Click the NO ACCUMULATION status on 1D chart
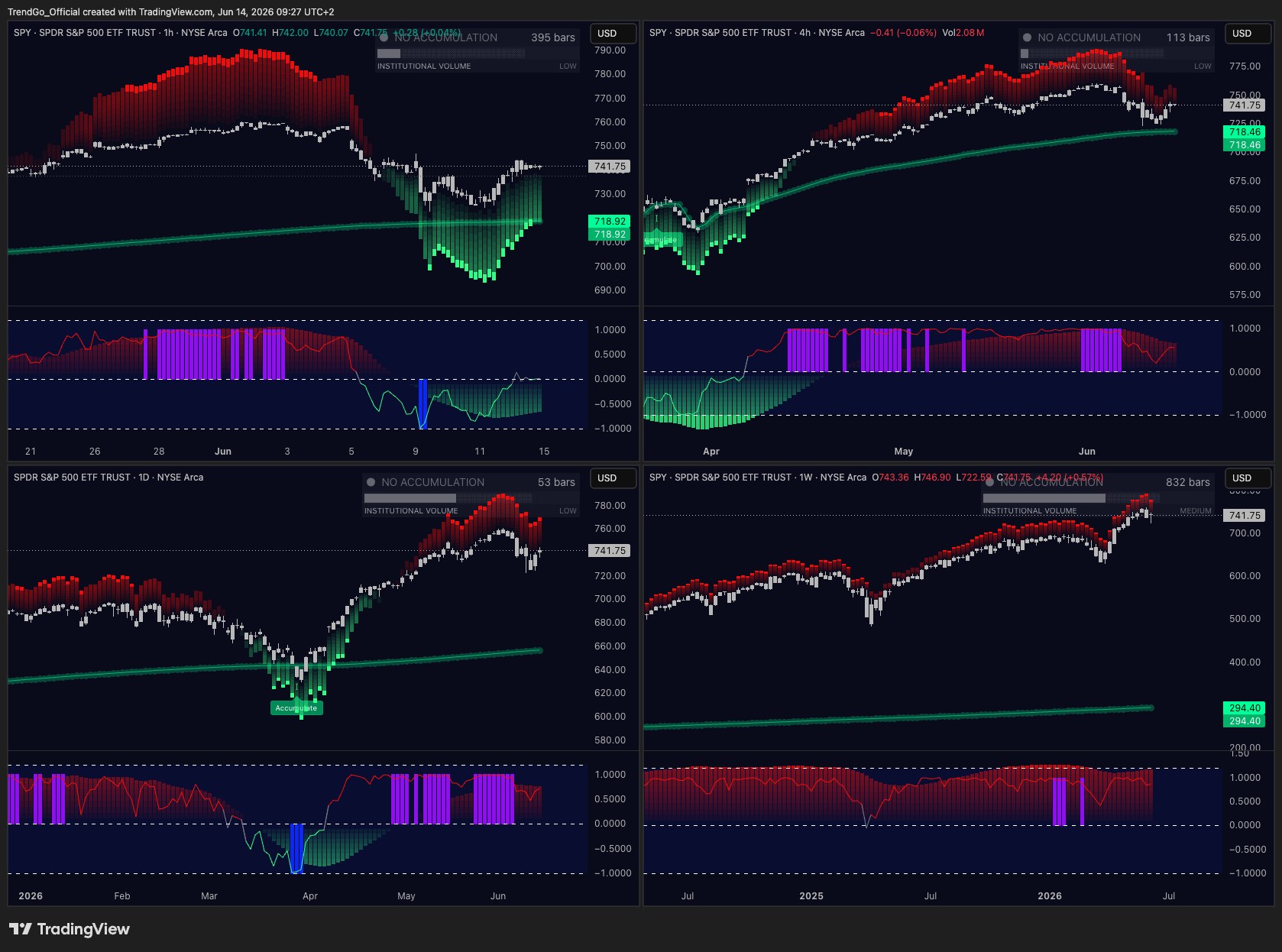 click(x=433, y=482)
